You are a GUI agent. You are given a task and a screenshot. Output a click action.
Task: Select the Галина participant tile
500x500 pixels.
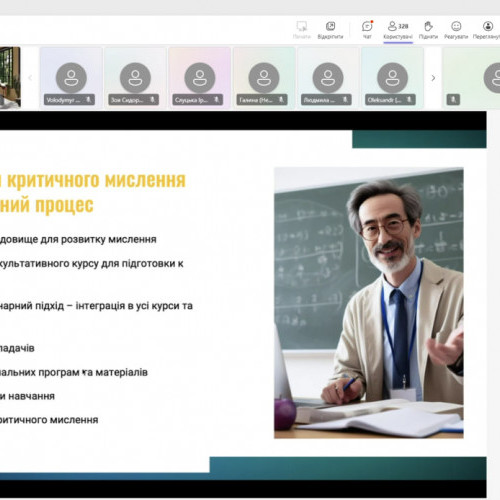point(264,78)
